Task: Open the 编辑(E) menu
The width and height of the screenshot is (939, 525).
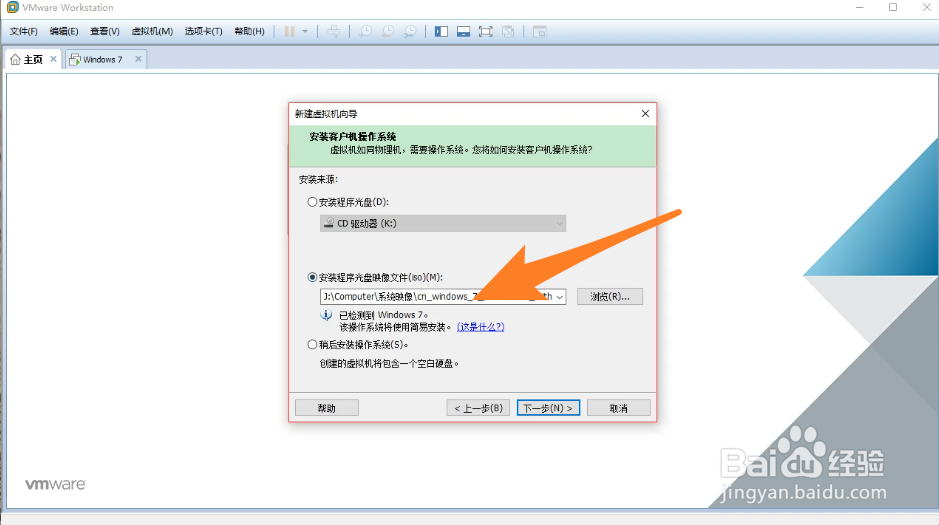Action: tap(64, 31)
